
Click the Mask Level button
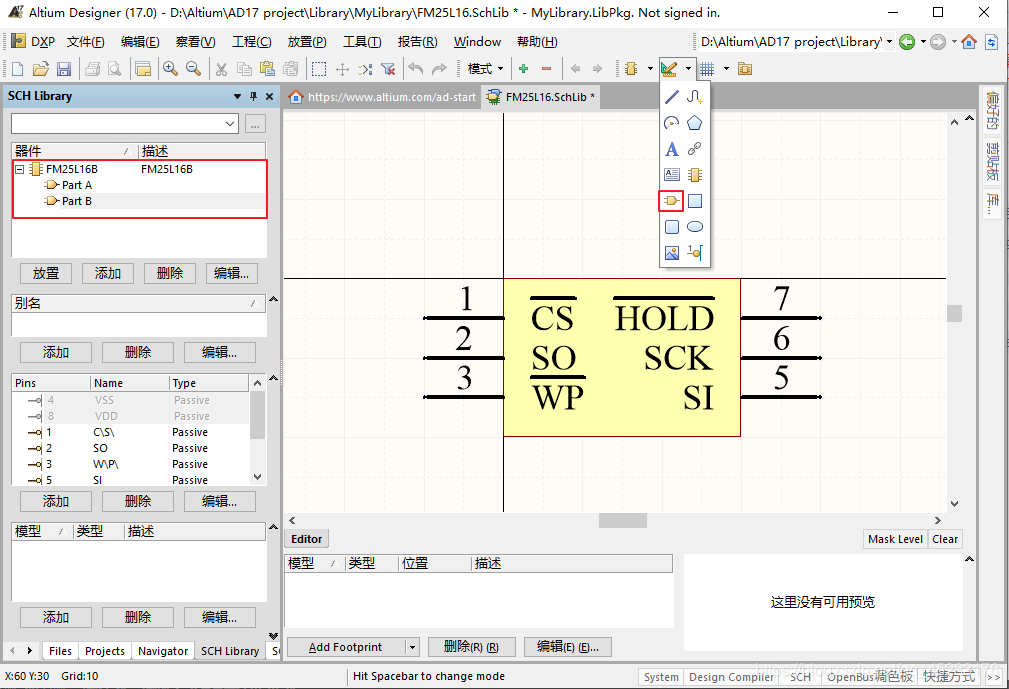(895, 539)
